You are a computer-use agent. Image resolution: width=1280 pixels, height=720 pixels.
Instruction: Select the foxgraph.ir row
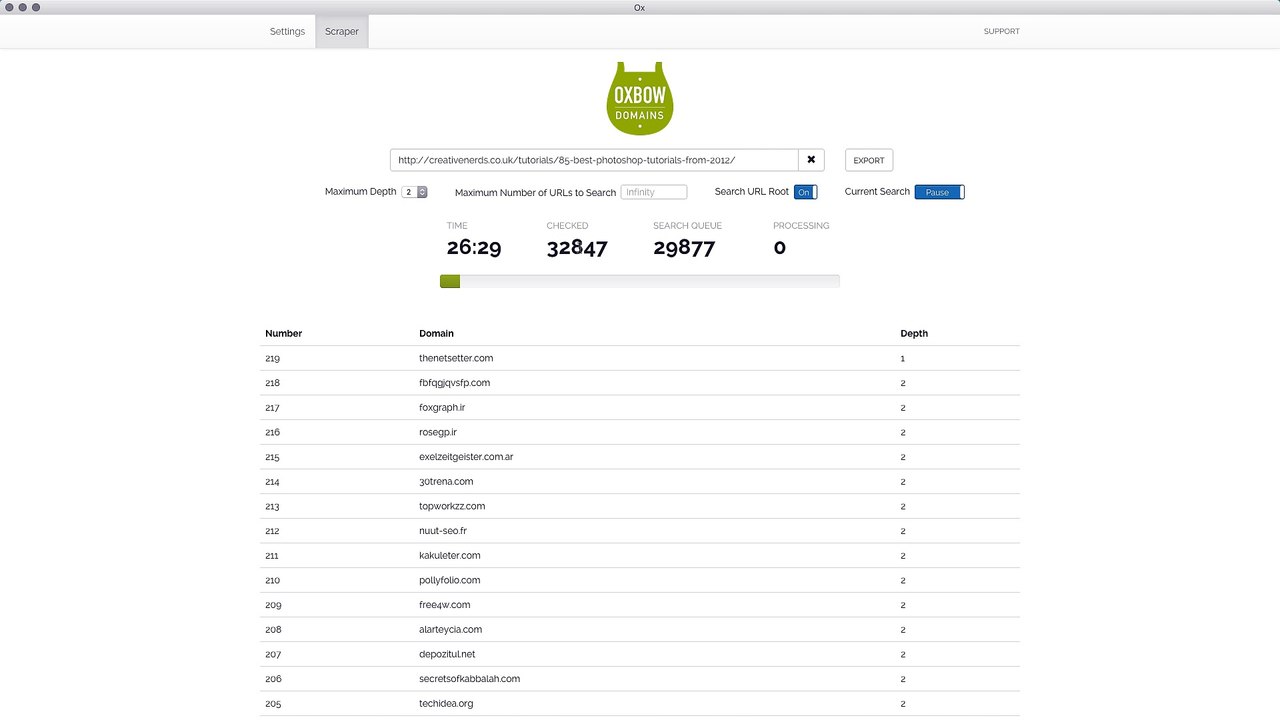[x=640, y=408]
